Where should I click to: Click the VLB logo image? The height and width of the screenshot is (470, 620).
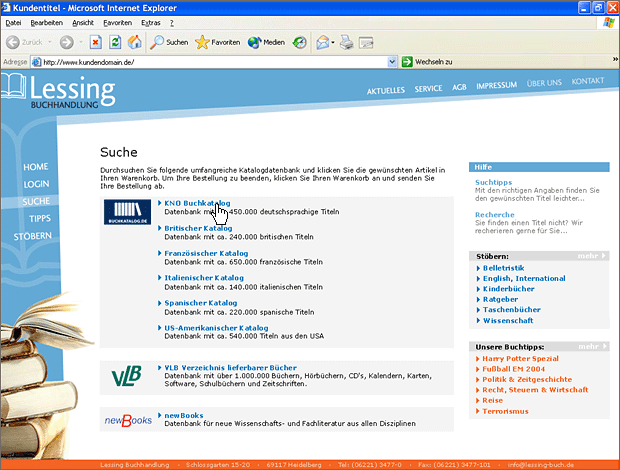tap(127, 376)
